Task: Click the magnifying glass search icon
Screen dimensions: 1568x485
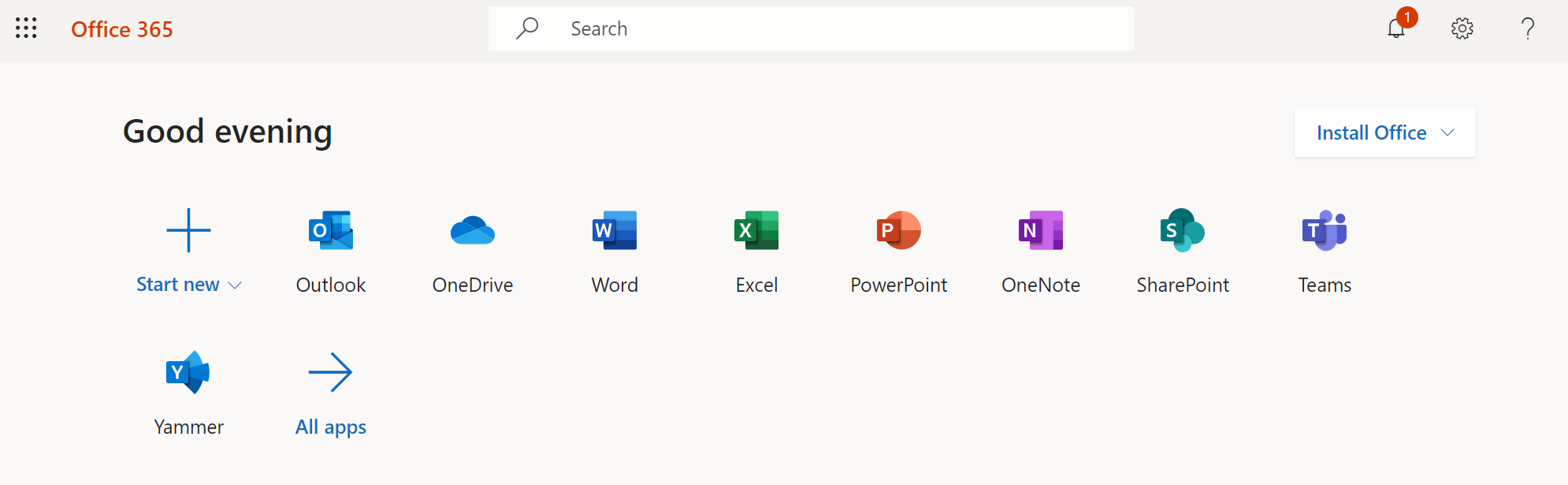Action: click(x=527, y=29)
